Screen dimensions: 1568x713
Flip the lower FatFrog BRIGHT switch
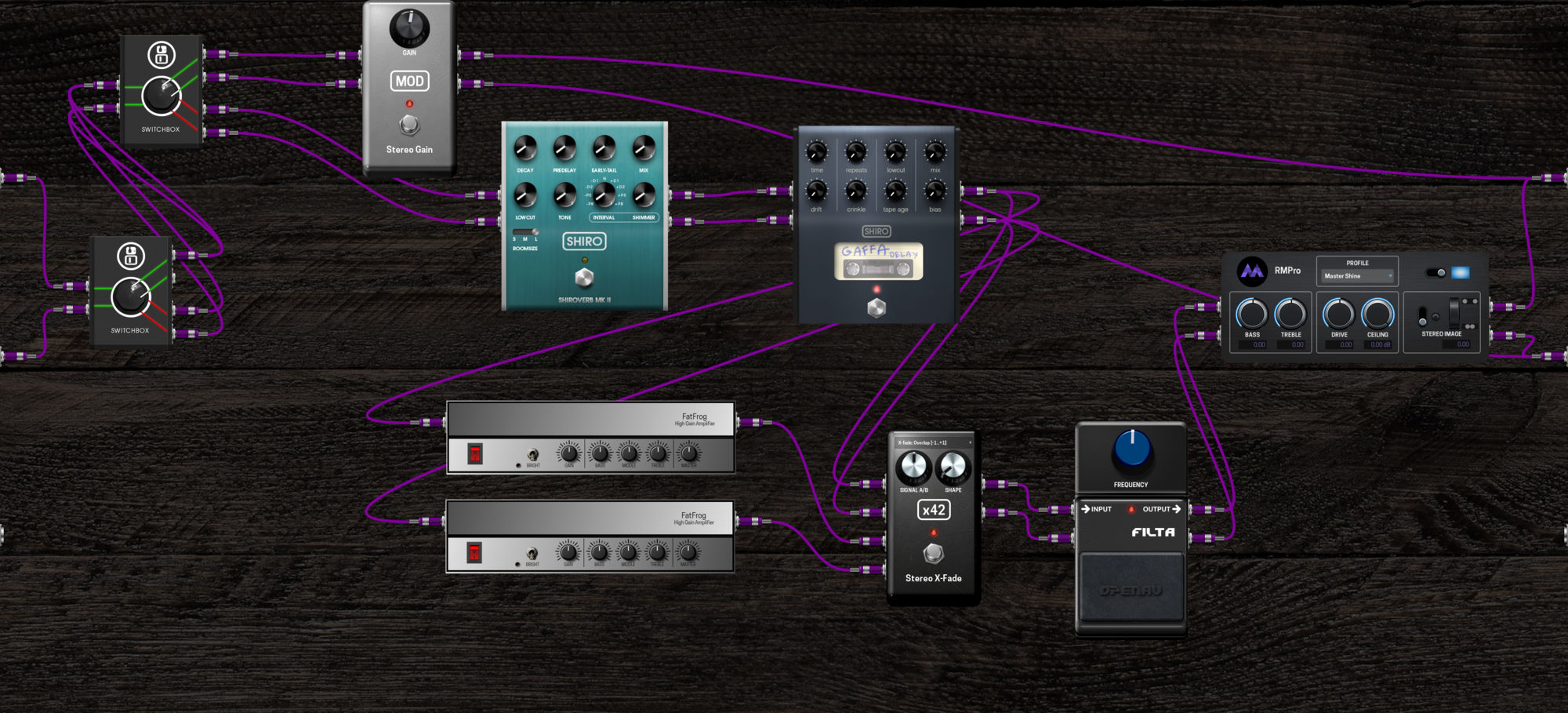pyautogui.click(x=532, y=553)
